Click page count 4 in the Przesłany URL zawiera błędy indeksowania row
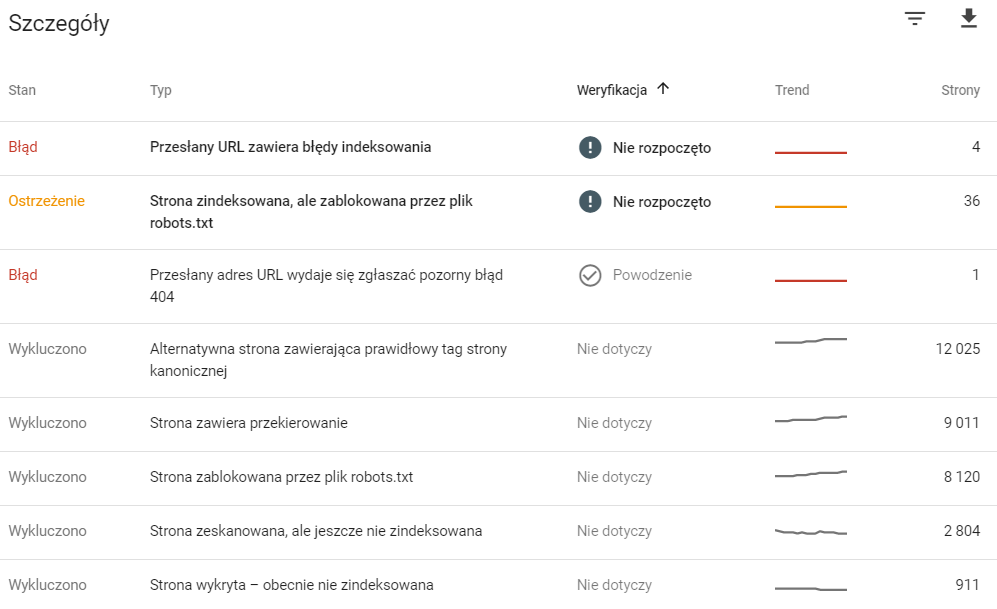The width and height of the screenshot is (997, 609). point(976,147)
